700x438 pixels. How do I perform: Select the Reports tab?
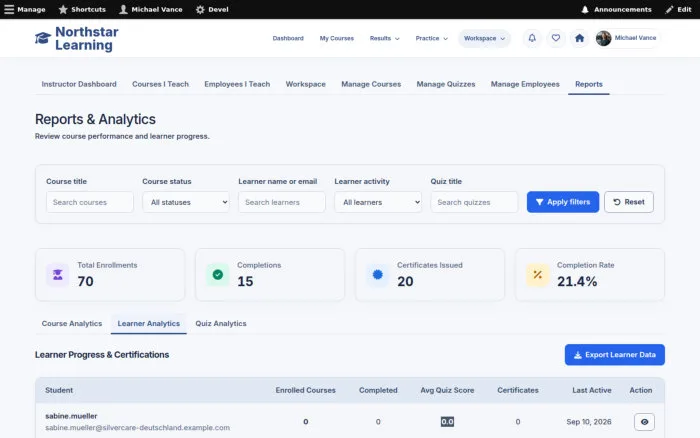[x=589, y=84]
